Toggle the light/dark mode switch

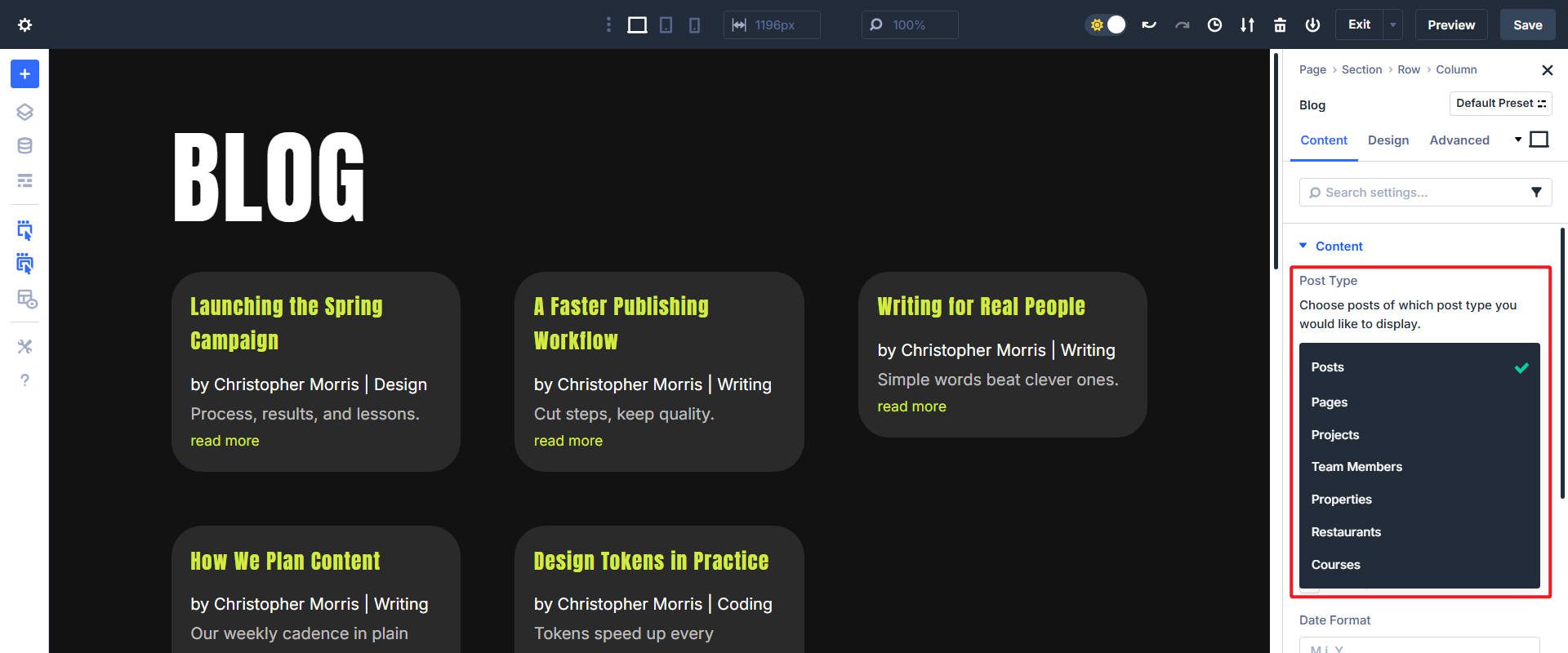point(1106,25)
